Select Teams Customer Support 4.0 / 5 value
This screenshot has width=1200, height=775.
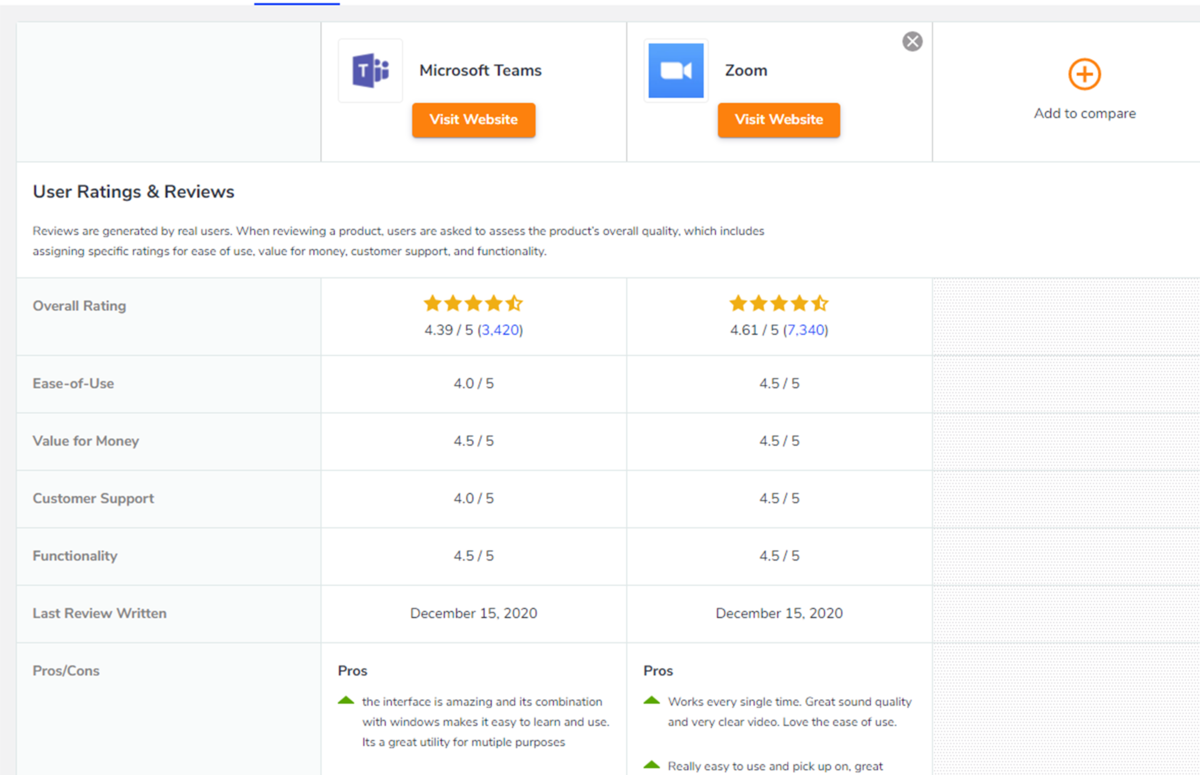[x=474, y=499]
